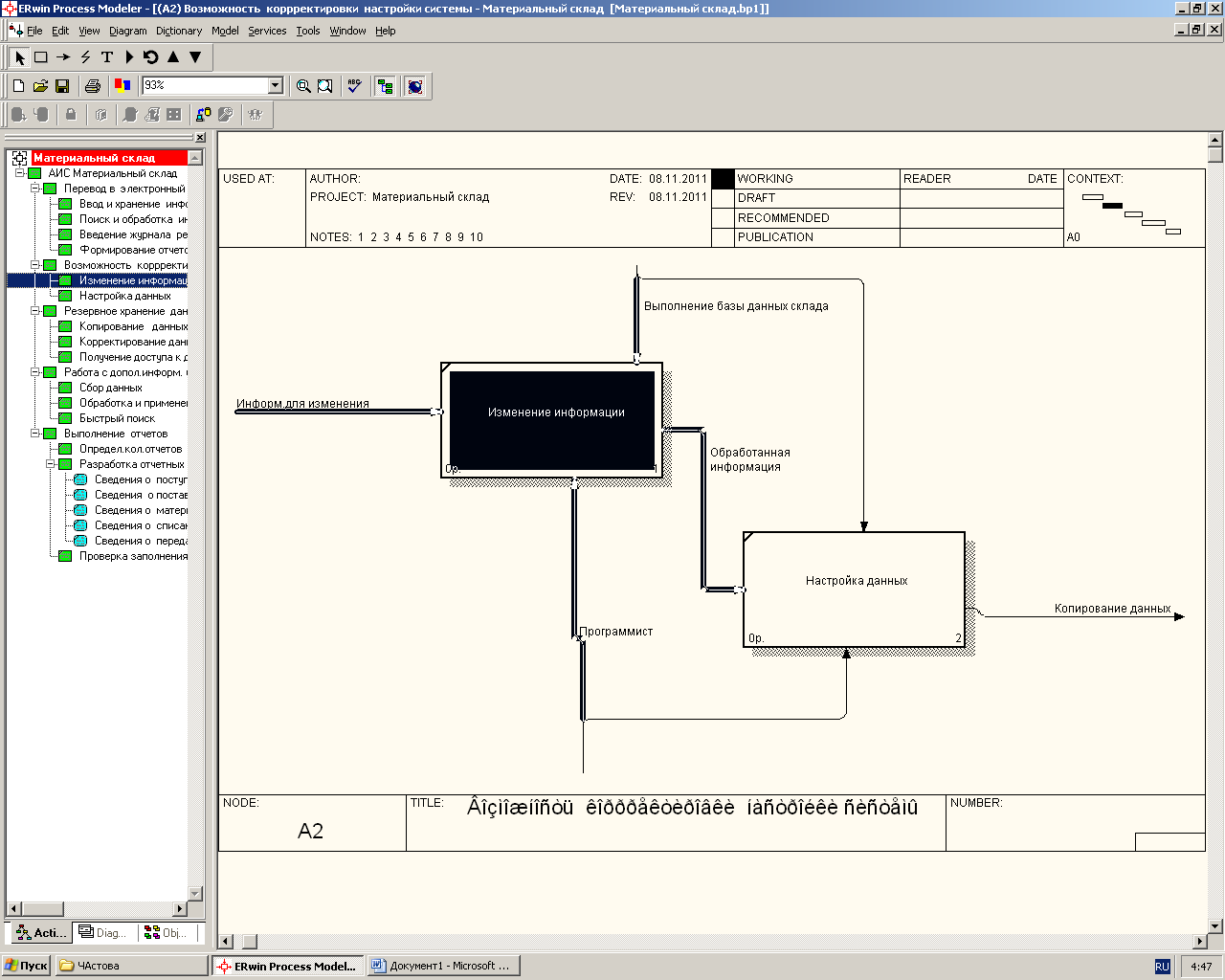This screenshot has height=980, width=1225.
Task: Collapse the Резервное хранение данных node
Action: point(35,311)
